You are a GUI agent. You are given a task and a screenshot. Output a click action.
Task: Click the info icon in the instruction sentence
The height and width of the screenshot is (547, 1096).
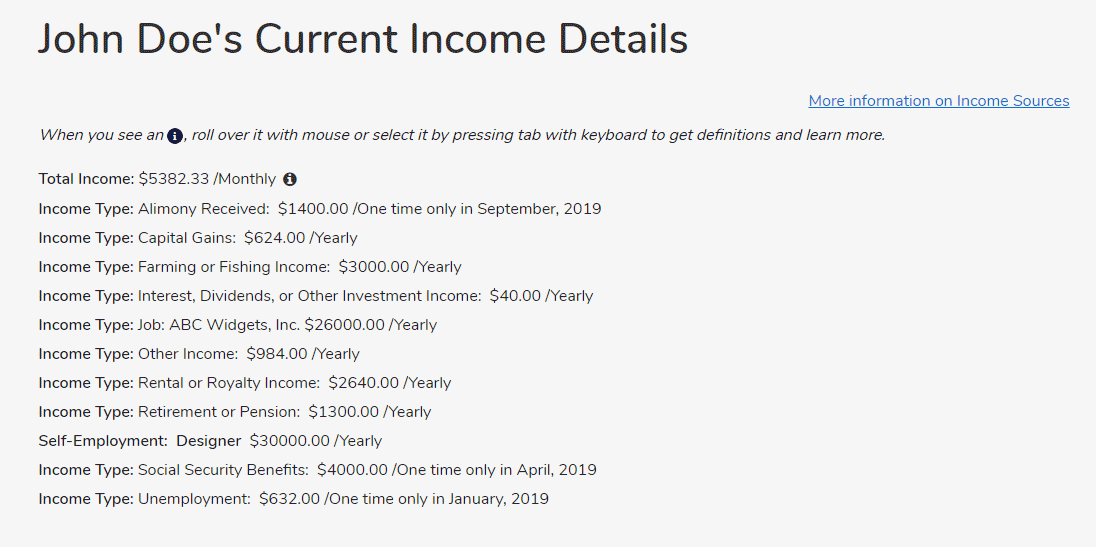coord(175,136)
